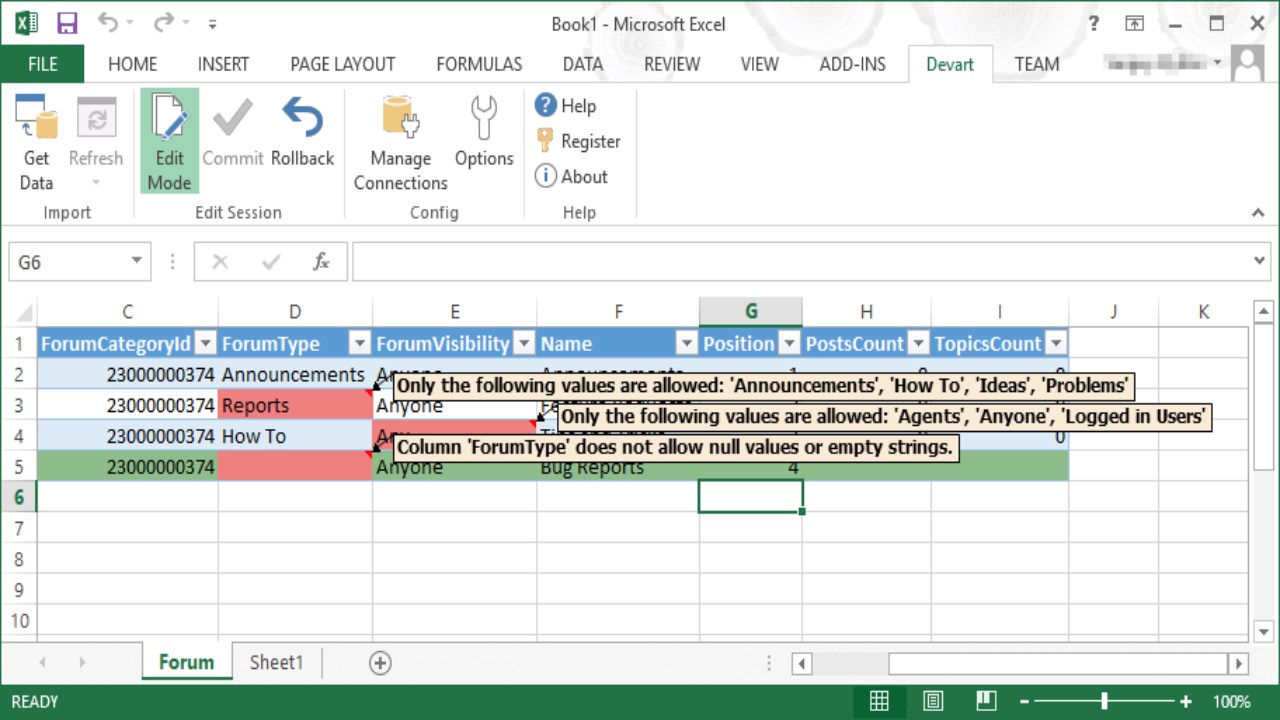Collapse the ribbon with the chevron
This screenshot has width=1280, height=720.
pos(1258,212)
